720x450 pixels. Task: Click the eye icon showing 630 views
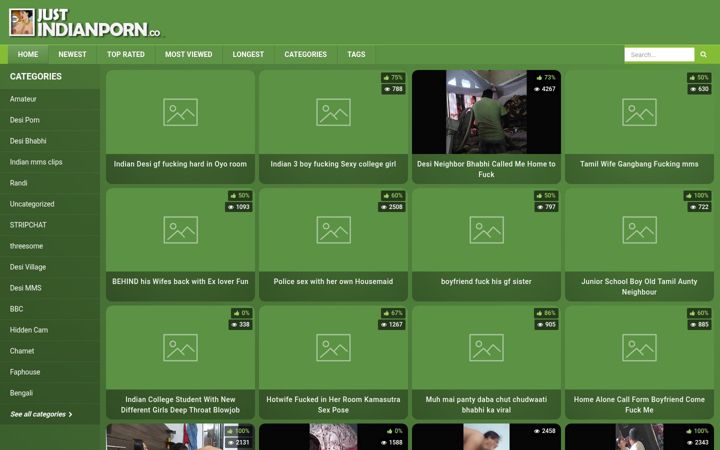coord(693,89)
